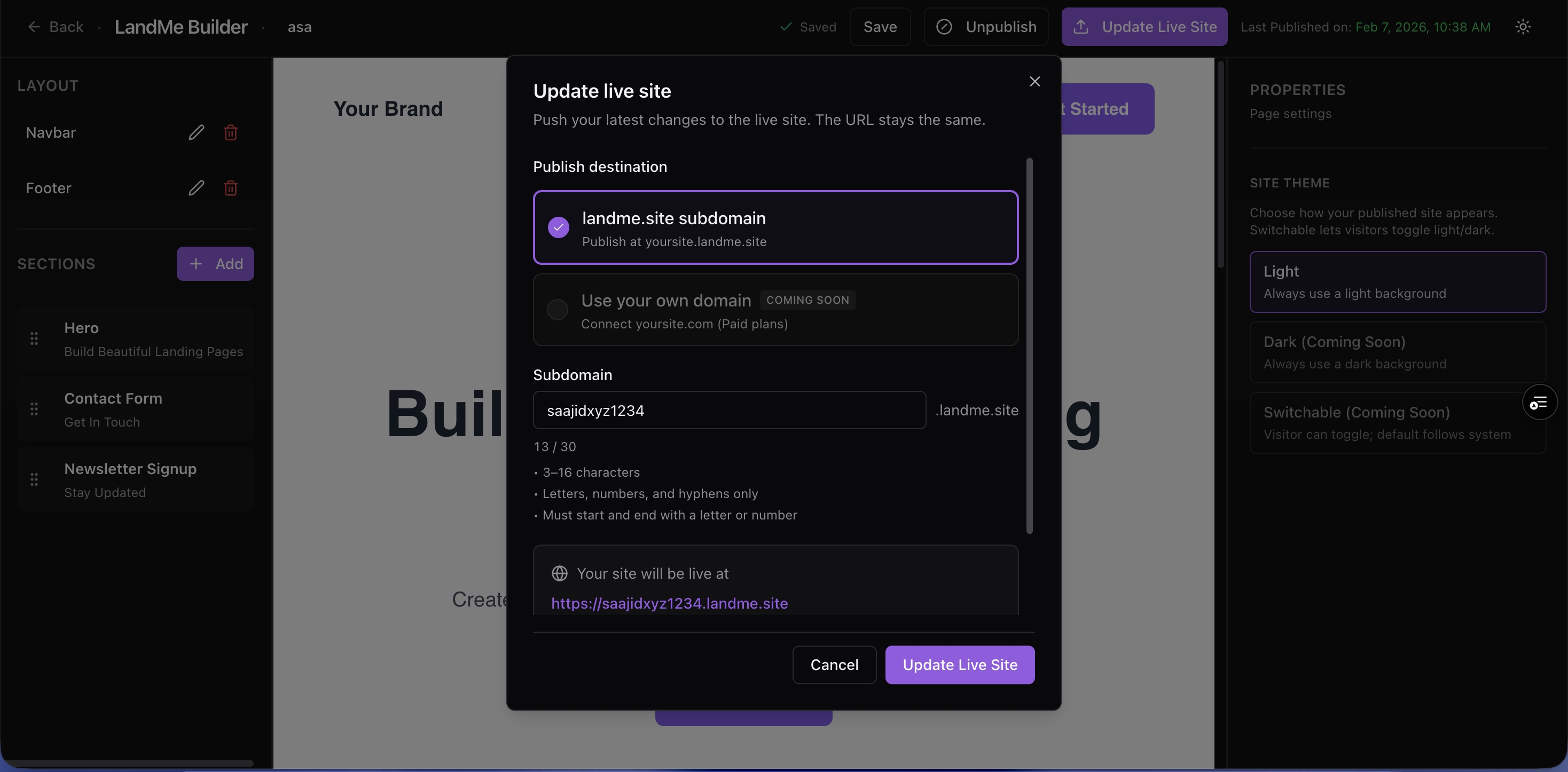Select landme.site subdomain as publish destination
Viewport: 1568px width, 772px height.
775,227
